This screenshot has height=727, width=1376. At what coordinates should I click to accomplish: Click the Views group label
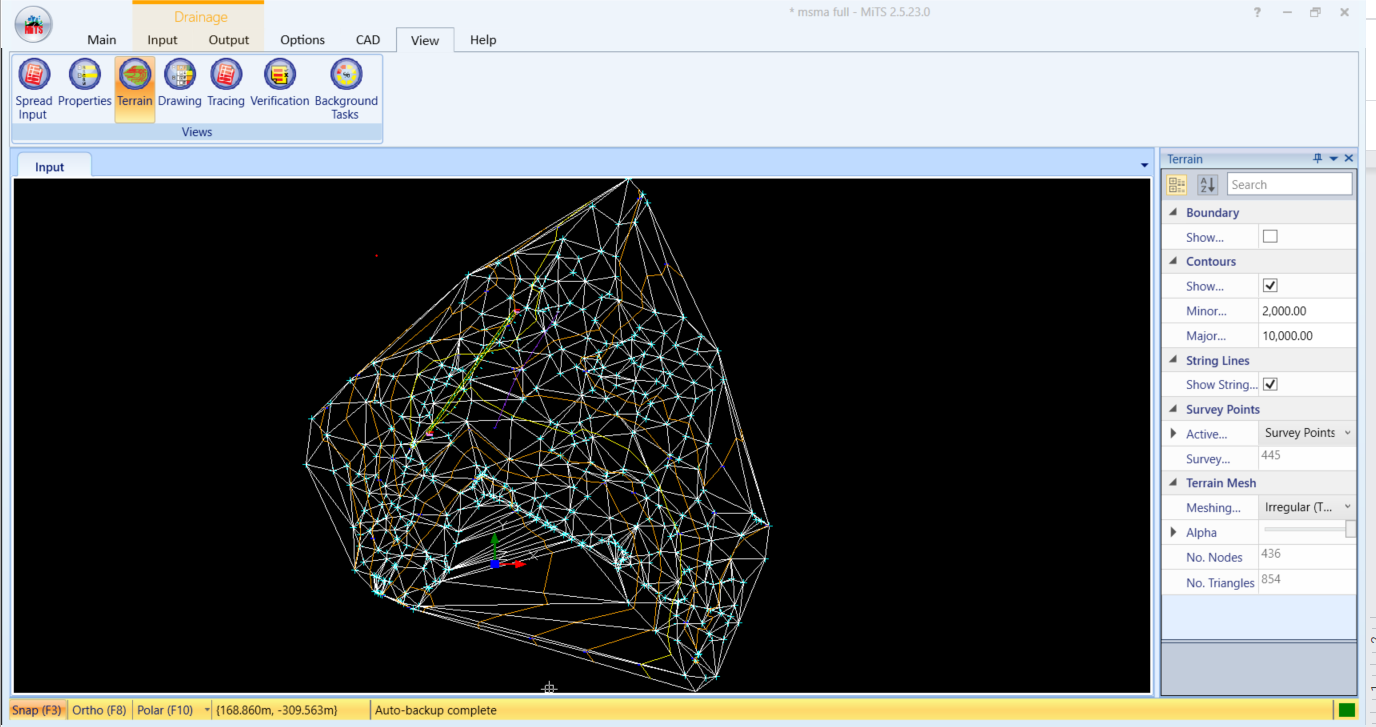point(197,132)
